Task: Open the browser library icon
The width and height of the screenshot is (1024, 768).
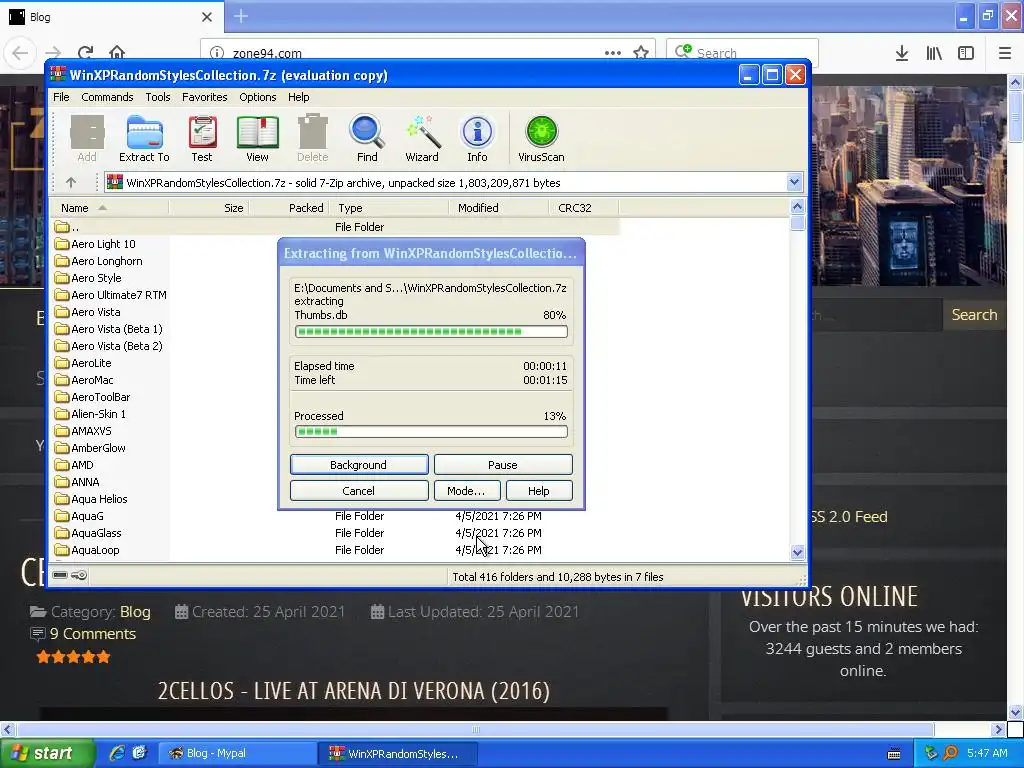Action: point(934,53)
